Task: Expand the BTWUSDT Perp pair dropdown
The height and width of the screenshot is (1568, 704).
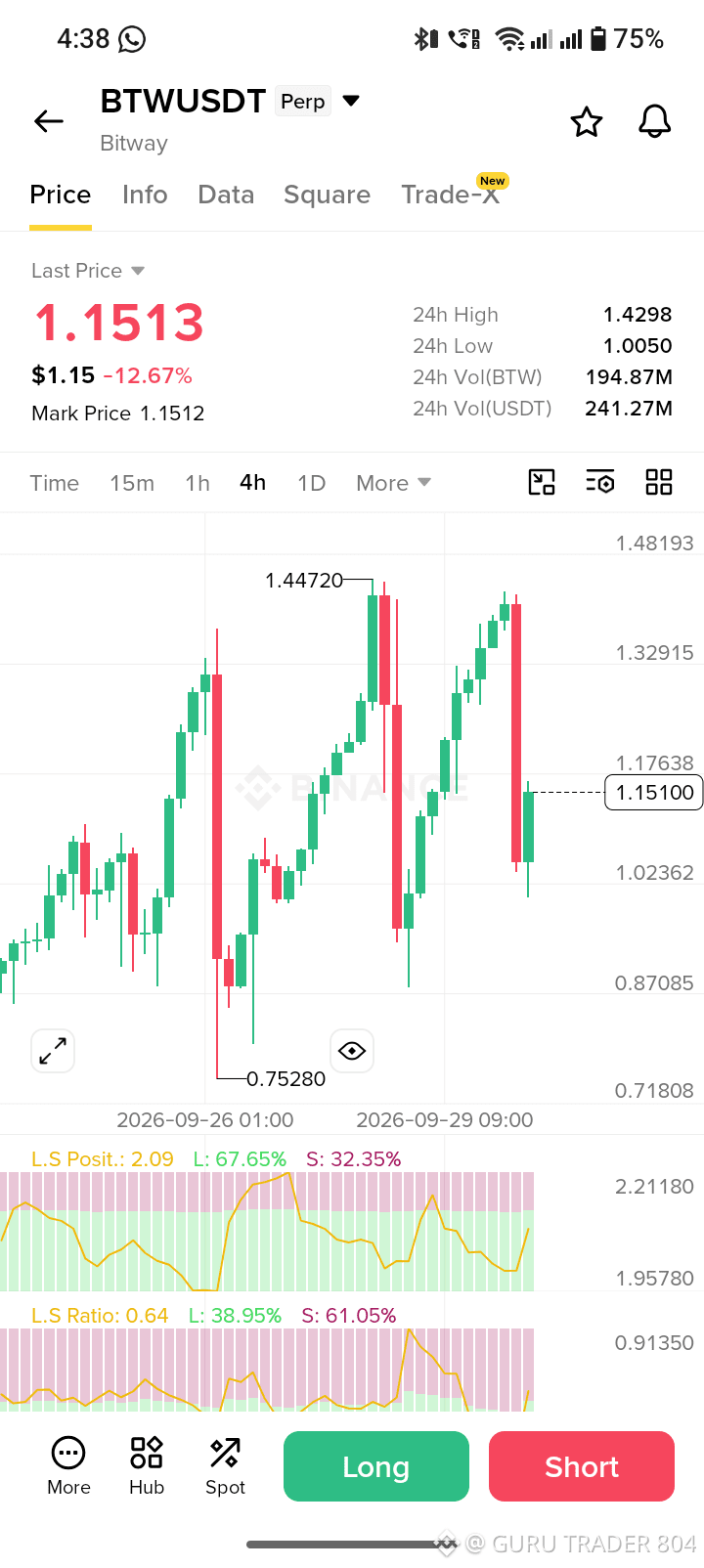Action: tap(352, 101)
